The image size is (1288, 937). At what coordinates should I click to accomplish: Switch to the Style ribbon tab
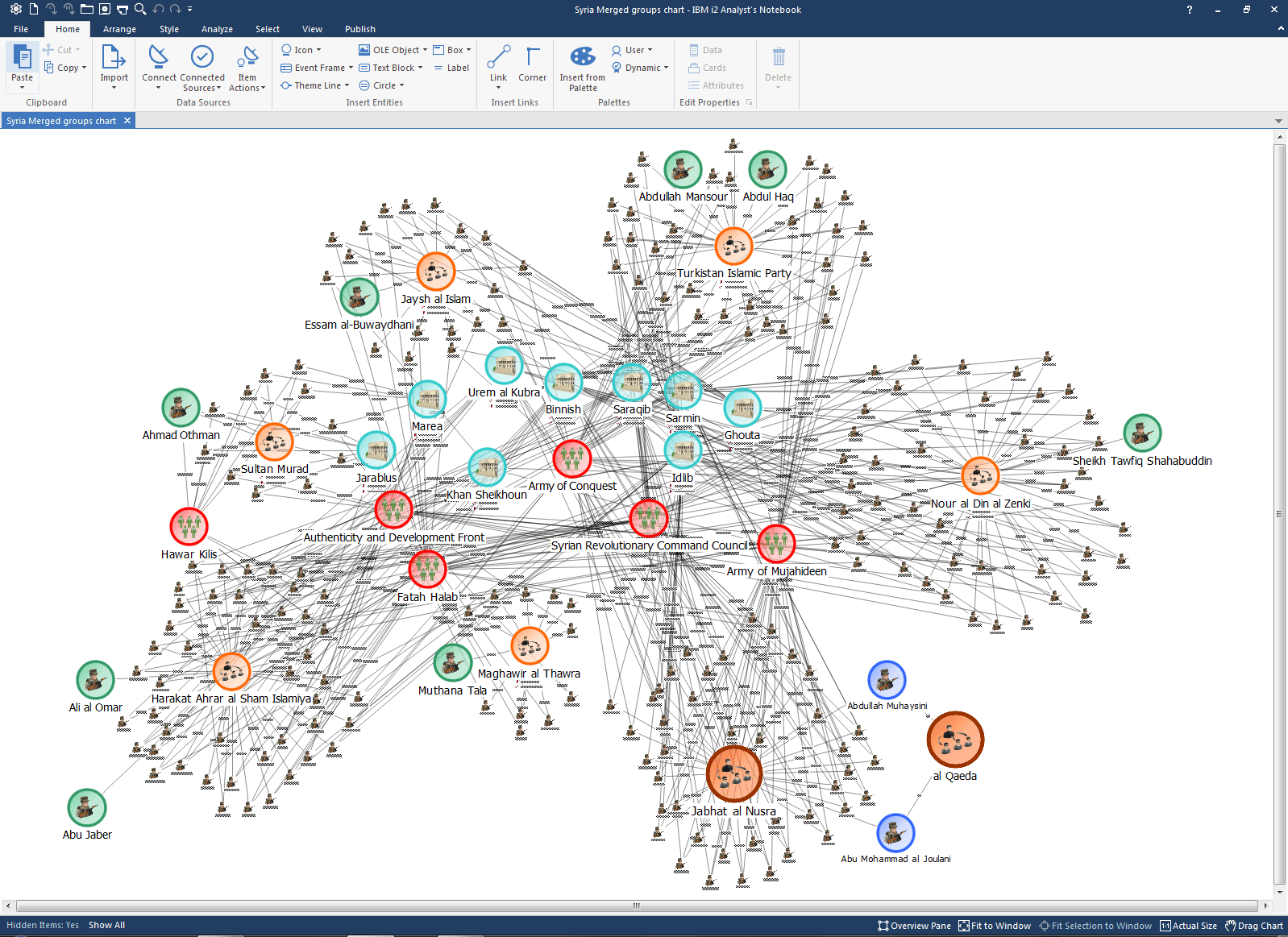pyautogui.click(x=169, y=29)
